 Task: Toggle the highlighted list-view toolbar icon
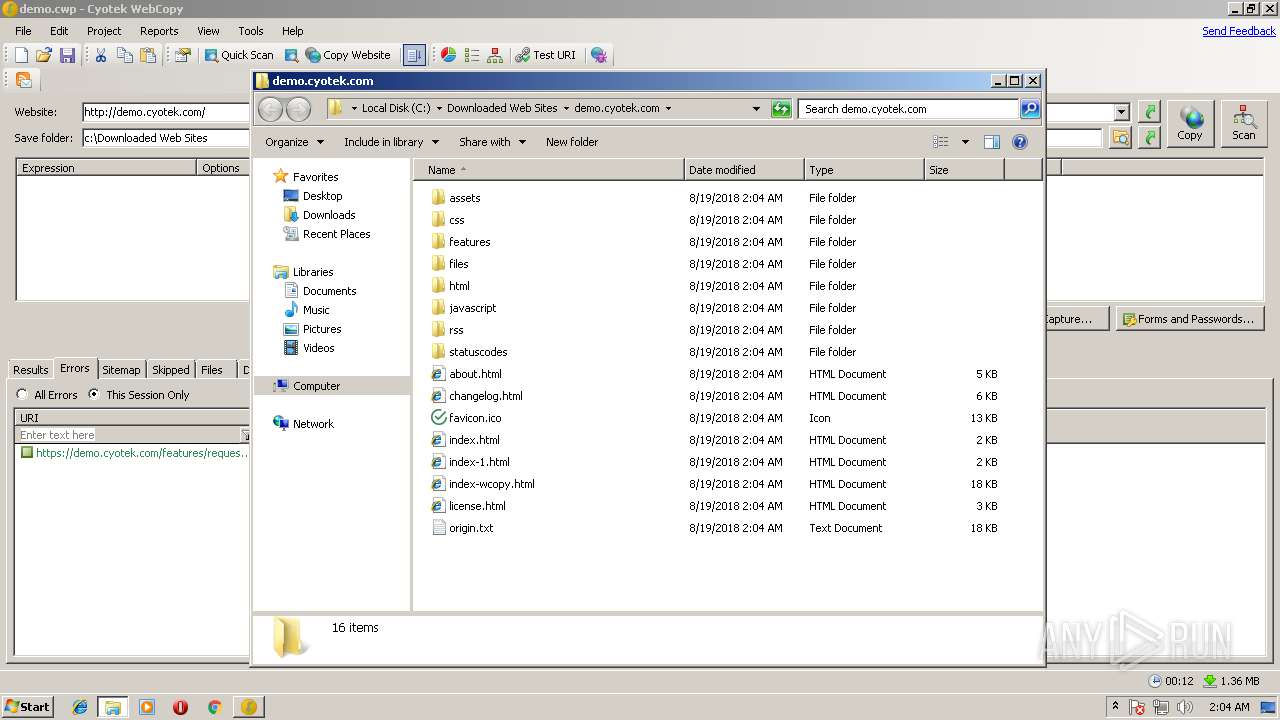click(x=414, y=55)
